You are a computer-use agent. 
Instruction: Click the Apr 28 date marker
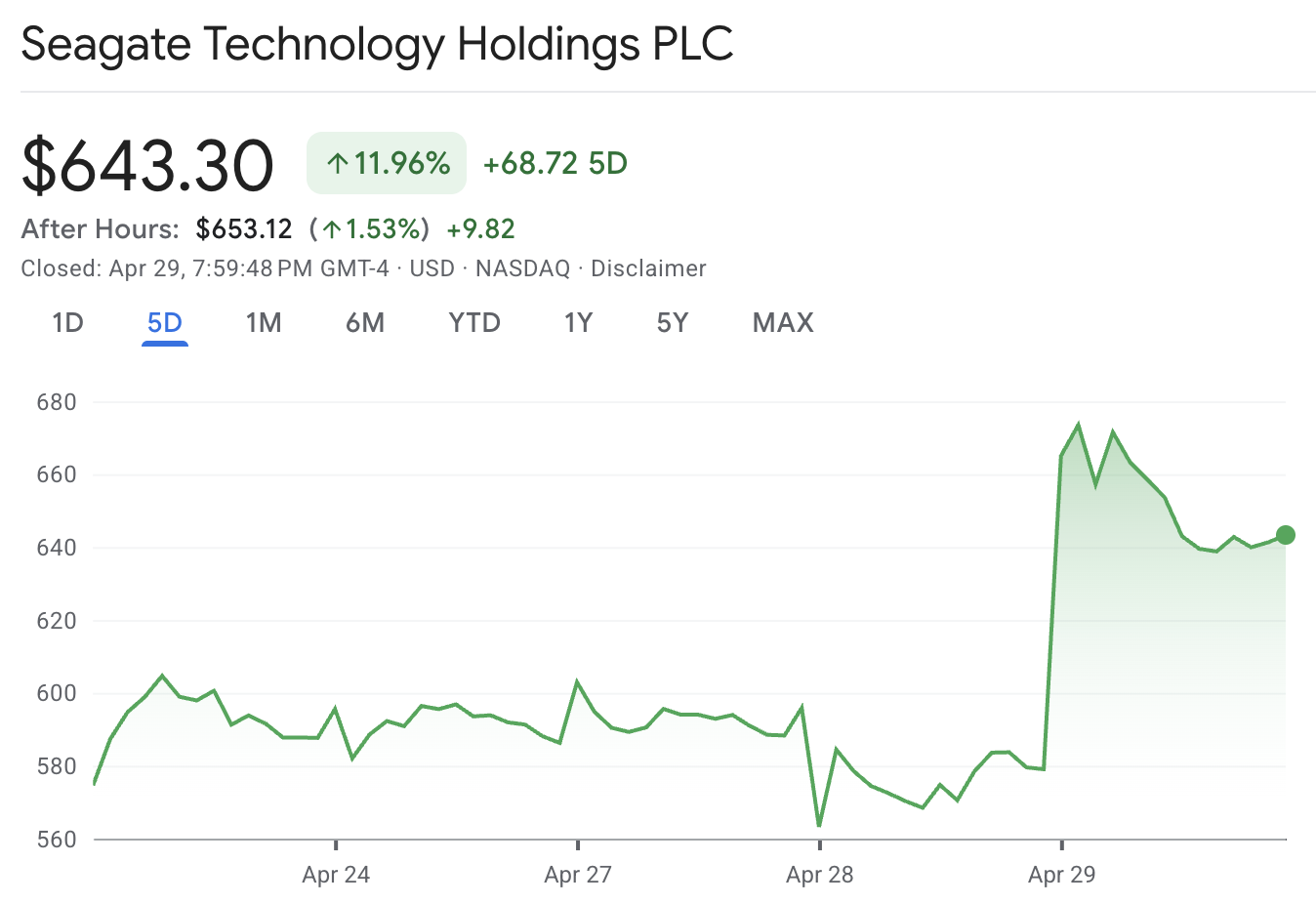coord(820,874)
